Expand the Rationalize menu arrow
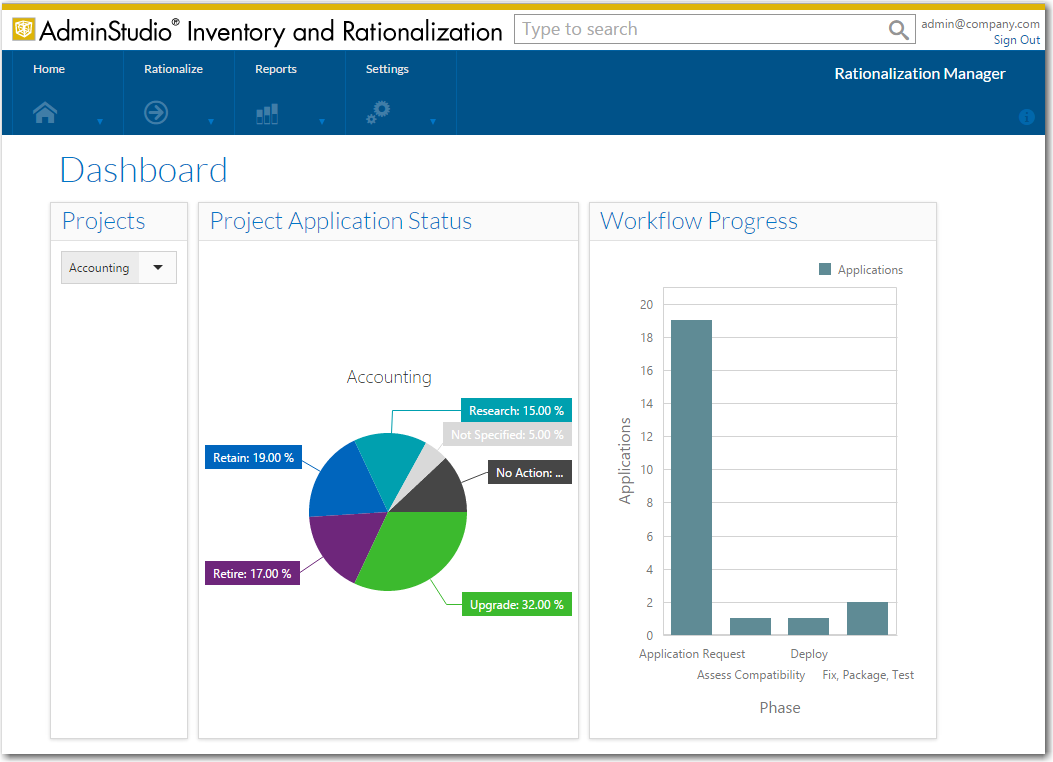Image resolution: width=1053 pixels, height=762 pixels. pyautogui.click(x=211, y=122)
